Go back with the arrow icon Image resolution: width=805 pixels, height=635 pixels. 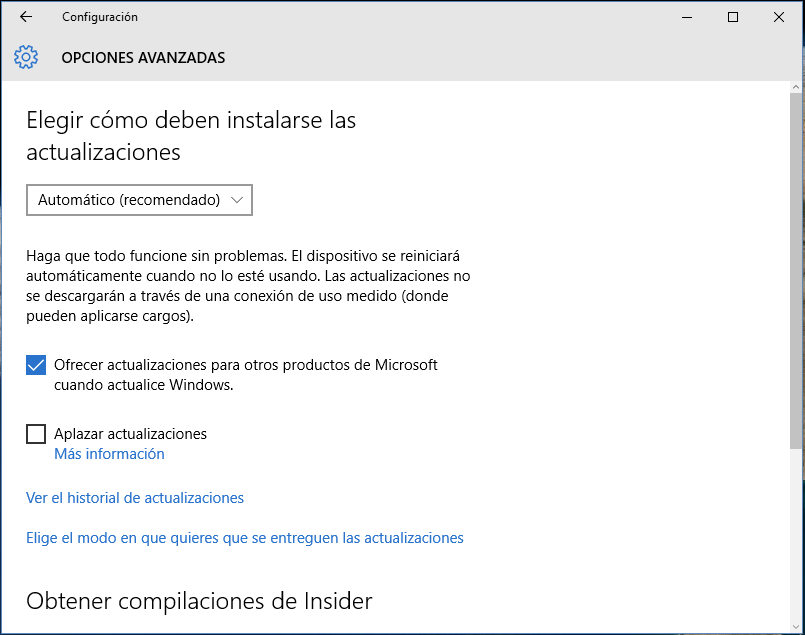click(26, 17)
